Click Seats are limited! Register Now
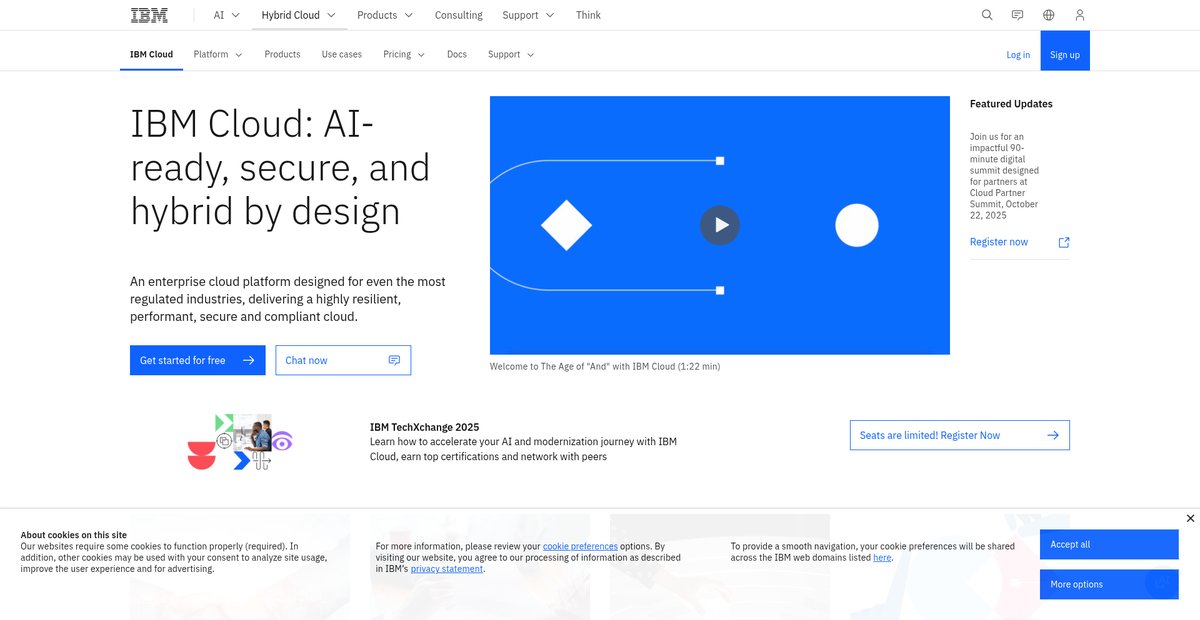This screenshot has width=1200, height=620. click(960, 435)
